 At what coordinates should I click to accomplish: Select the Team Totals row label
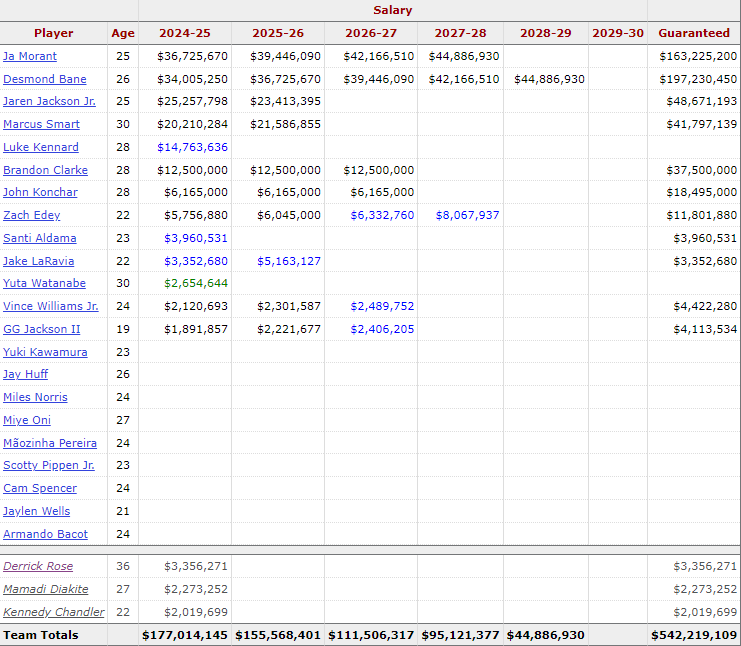point(41,635)
